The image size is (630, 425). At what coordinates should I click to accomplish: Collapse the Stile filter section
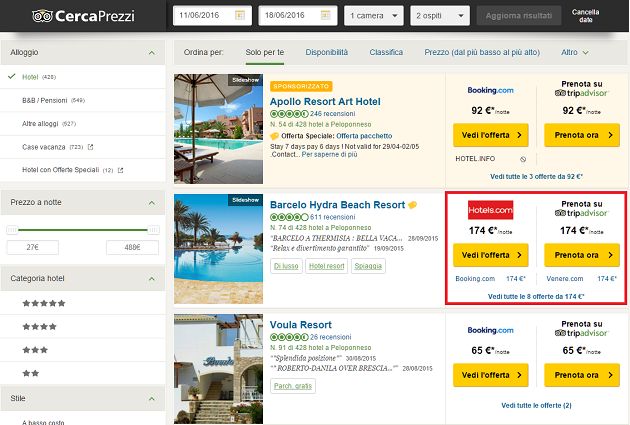pyautogui.click(x=151, y=398)
